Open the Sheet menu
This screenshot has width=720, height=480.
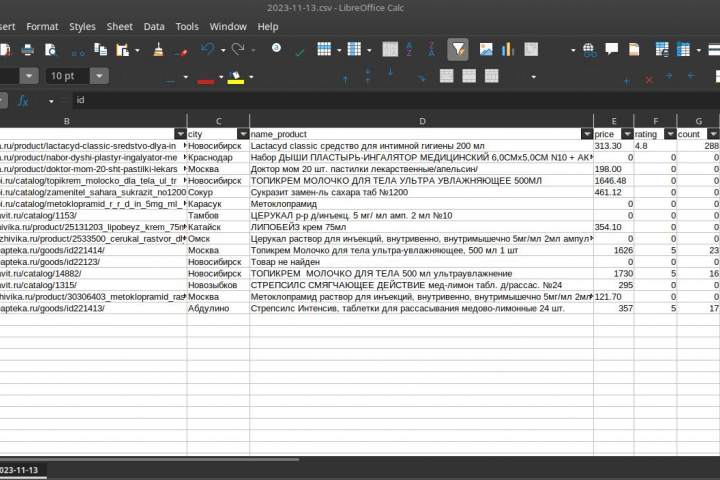coord(119,27)
